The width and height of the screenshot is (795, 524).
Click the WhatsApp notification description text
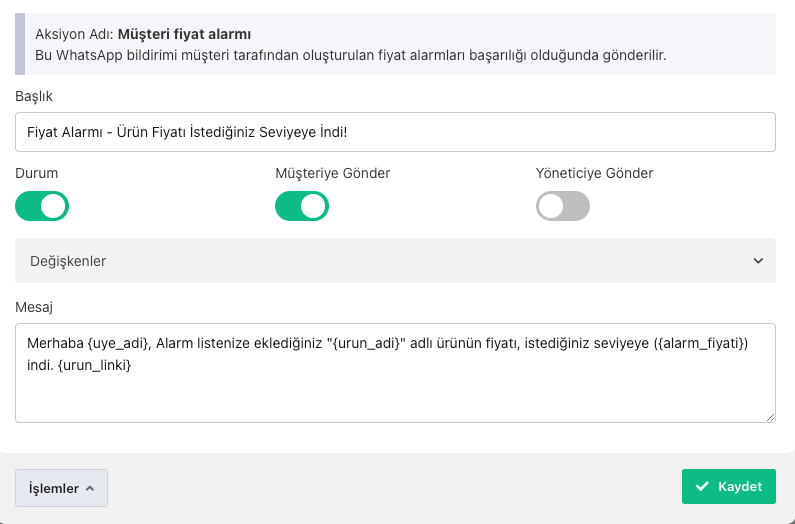[350, 54]
